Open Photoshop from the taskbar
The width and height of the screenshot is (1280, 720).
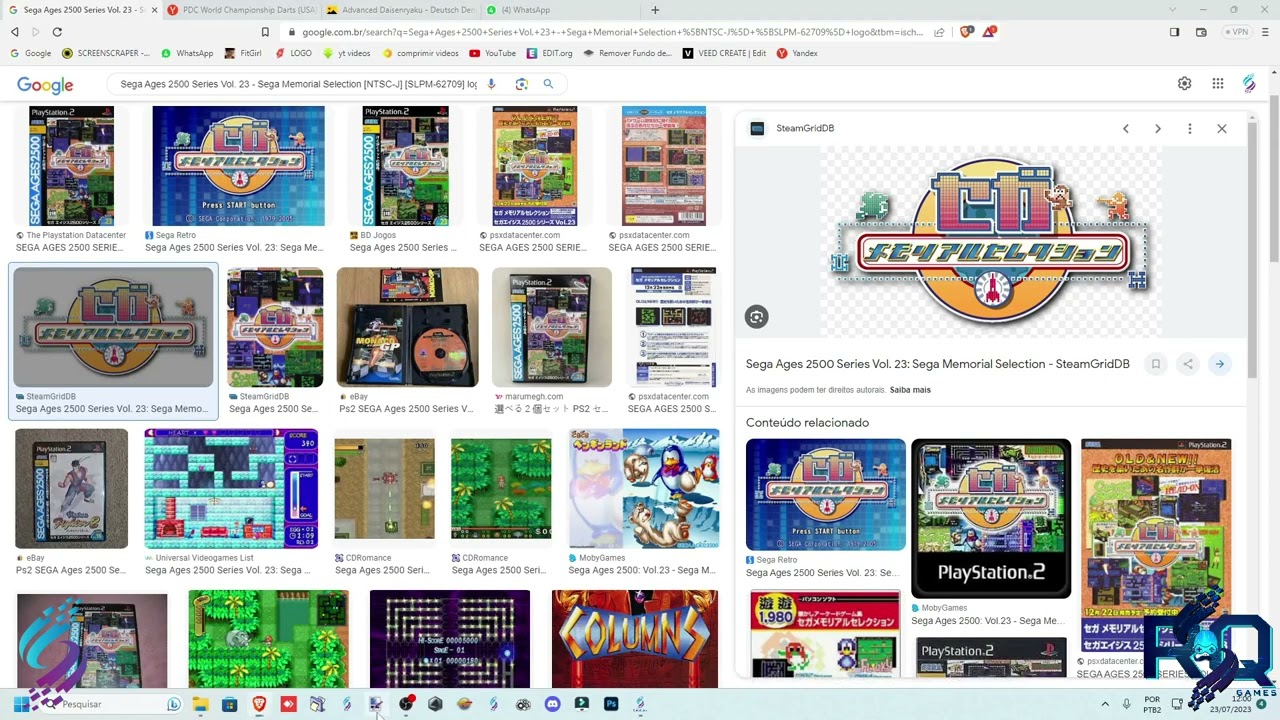click(x=611, y=704)
